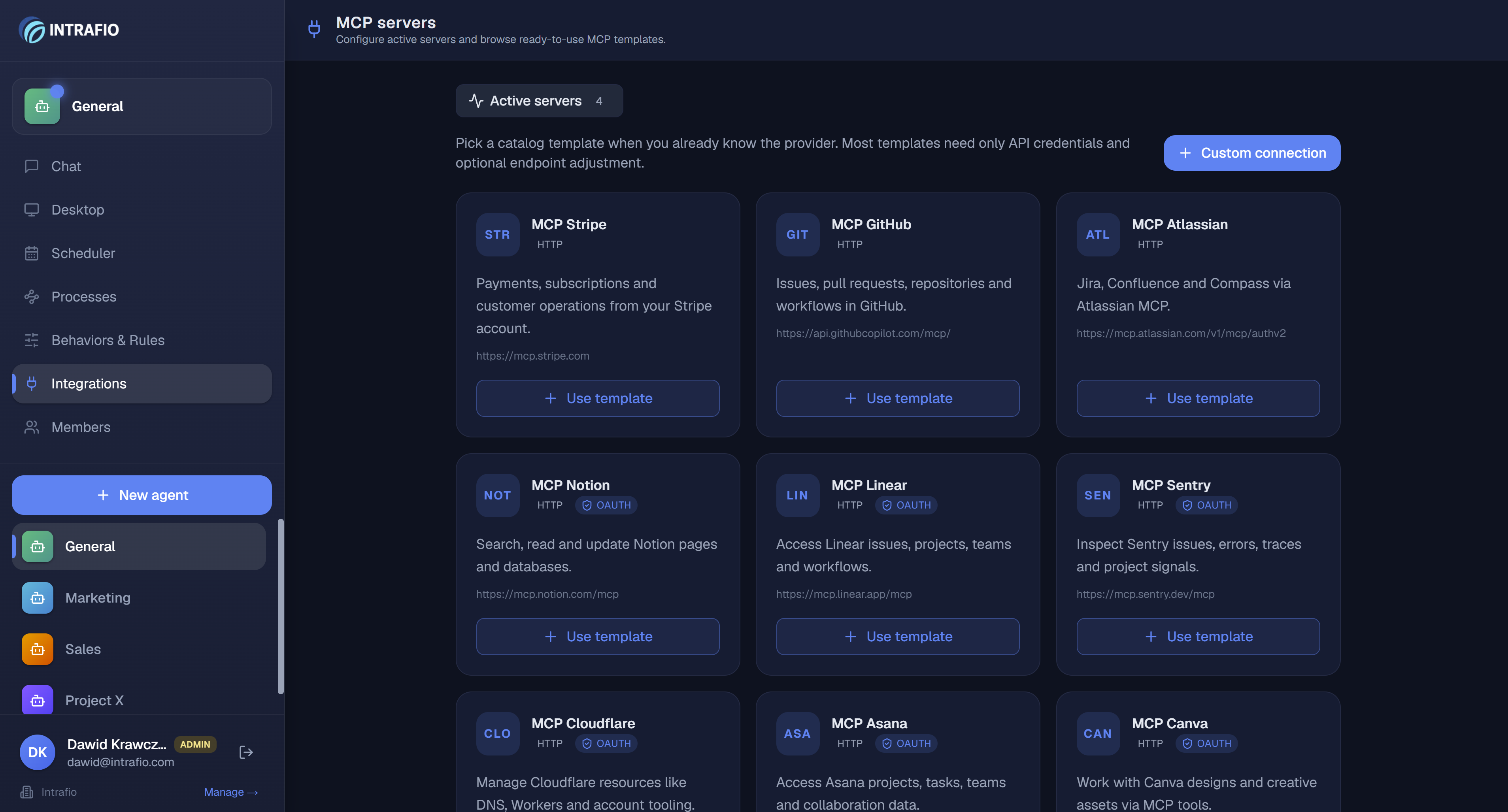Select the Marketing agent
This screenshot has height=812, width=1508.
(x=139, y=598)
